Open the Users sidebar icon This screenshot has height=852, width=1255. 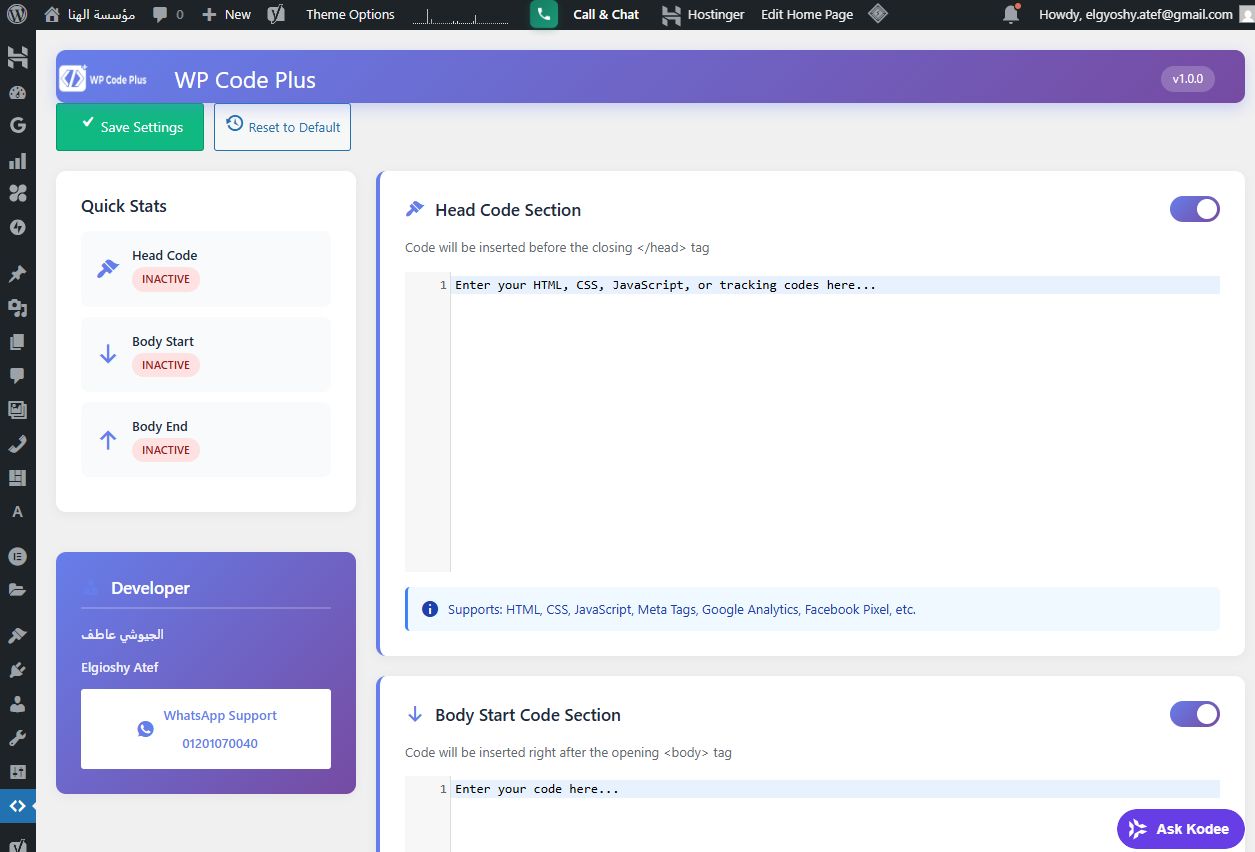click(x=17, y=703)
